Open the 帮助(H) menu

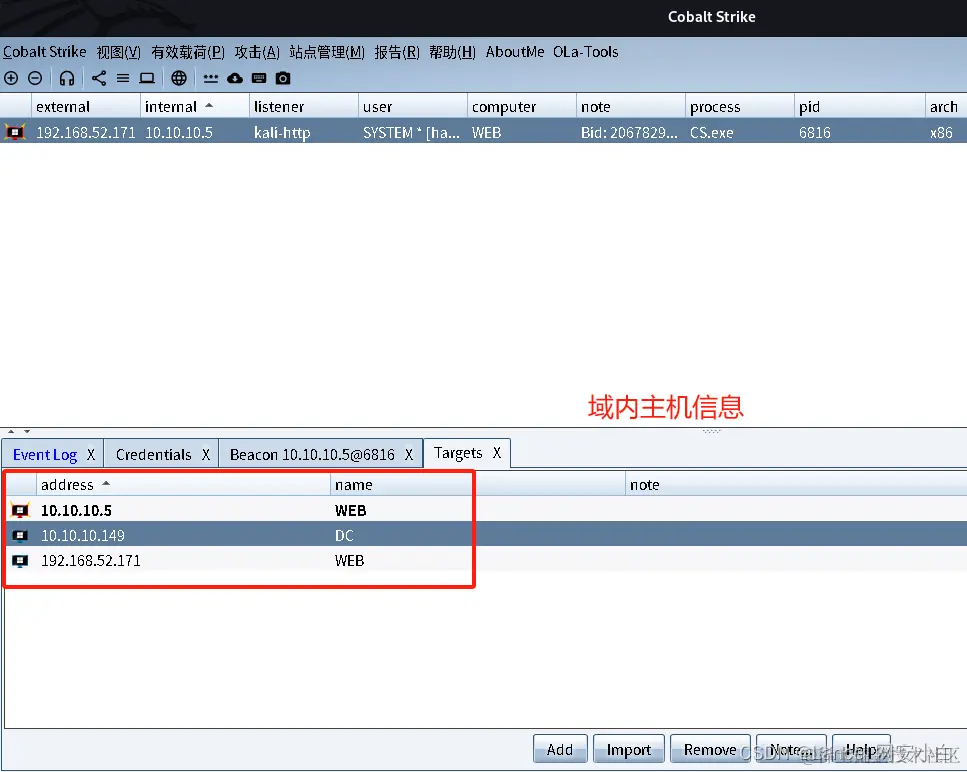point(453,52)
